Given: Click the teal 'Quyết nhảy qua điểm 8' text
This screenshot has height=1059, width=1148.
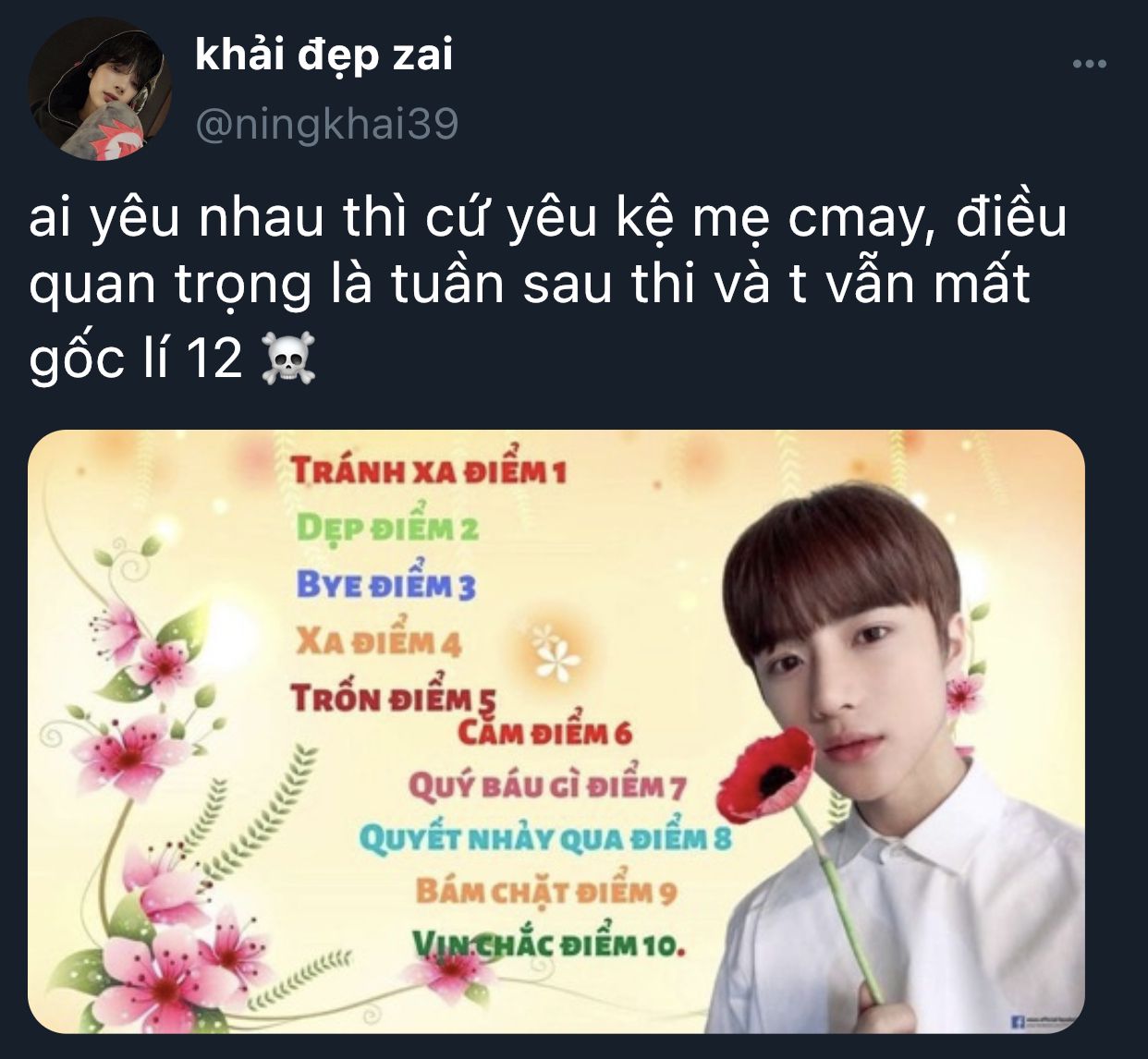Looking at the screenshot, I should click(x=544, y=839).
